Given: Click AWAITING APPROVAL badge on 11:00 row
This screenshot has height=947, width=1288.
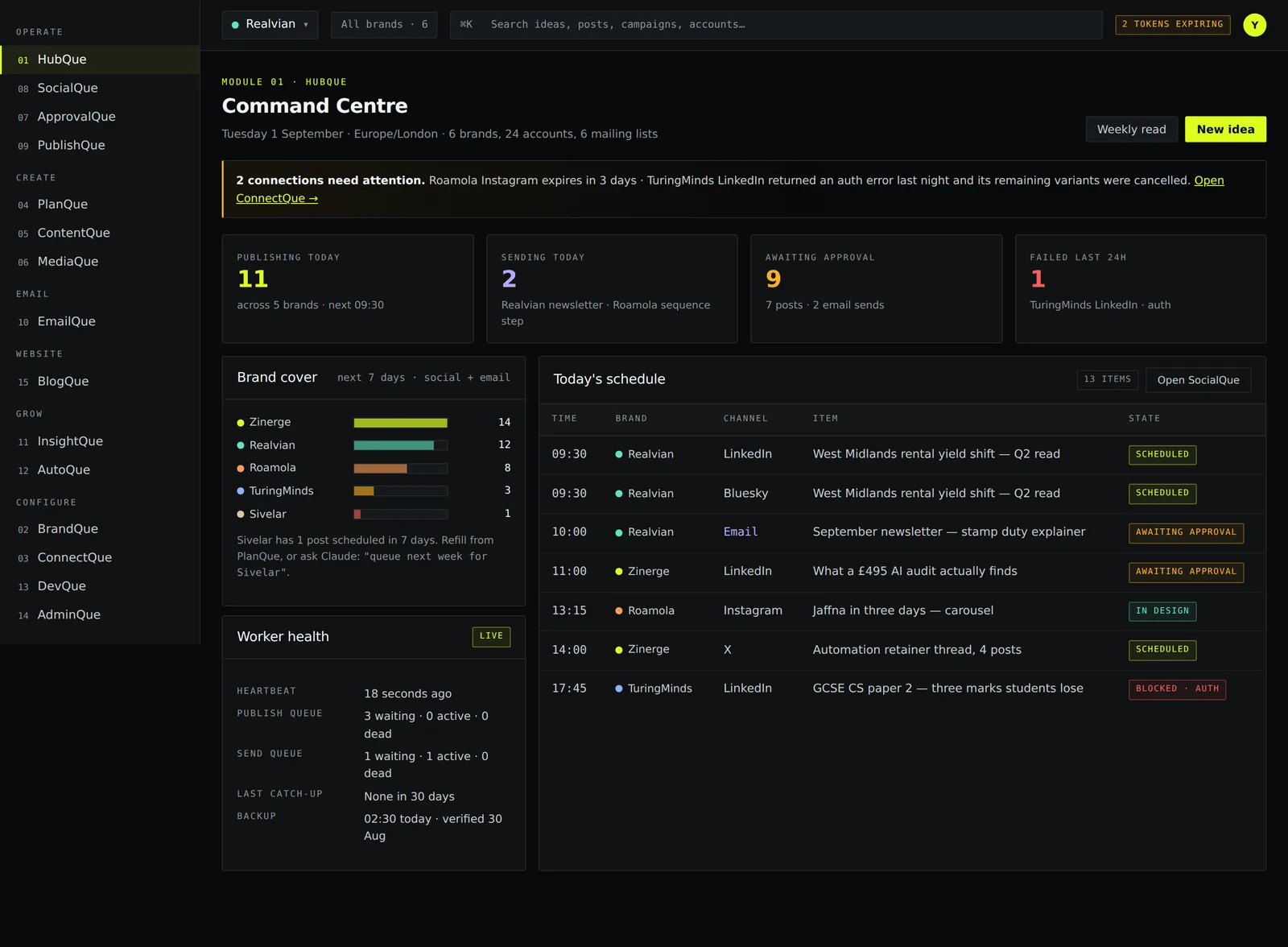Looking at the screenshot, I should [x=1186, y=573].
